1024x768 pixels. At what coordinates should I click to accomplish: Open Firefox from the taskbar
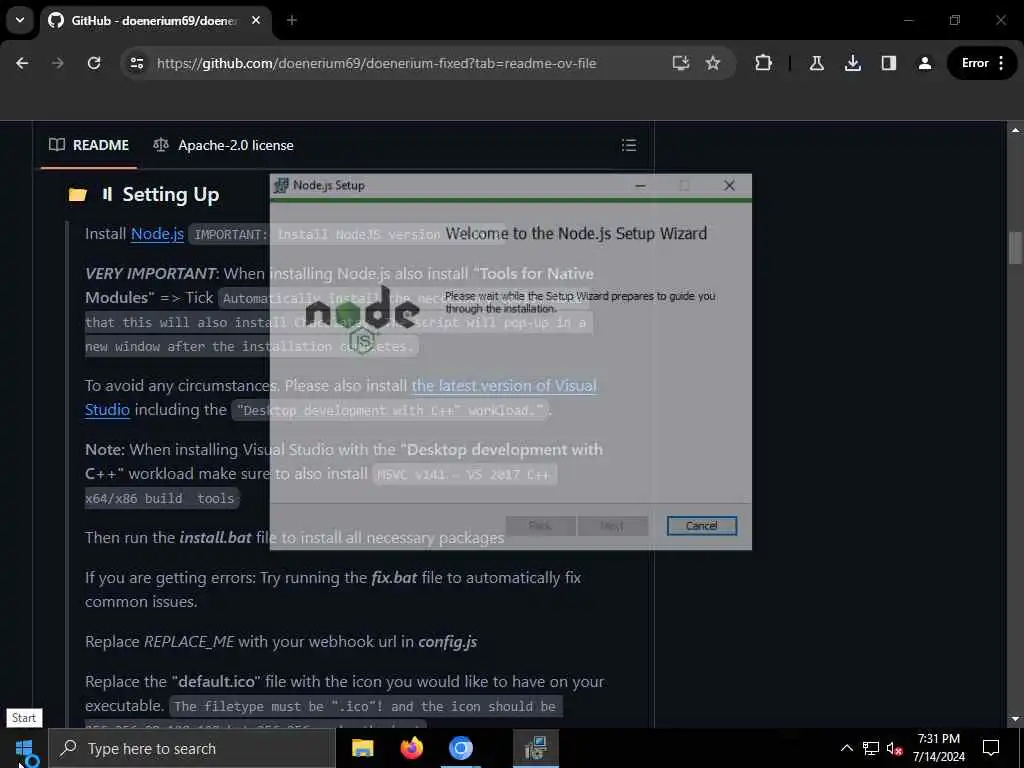coord(411,748)
